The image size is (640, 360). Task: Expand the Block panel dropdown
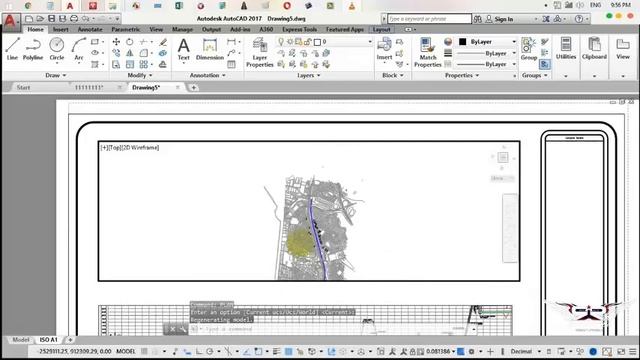tap(393, 75)
